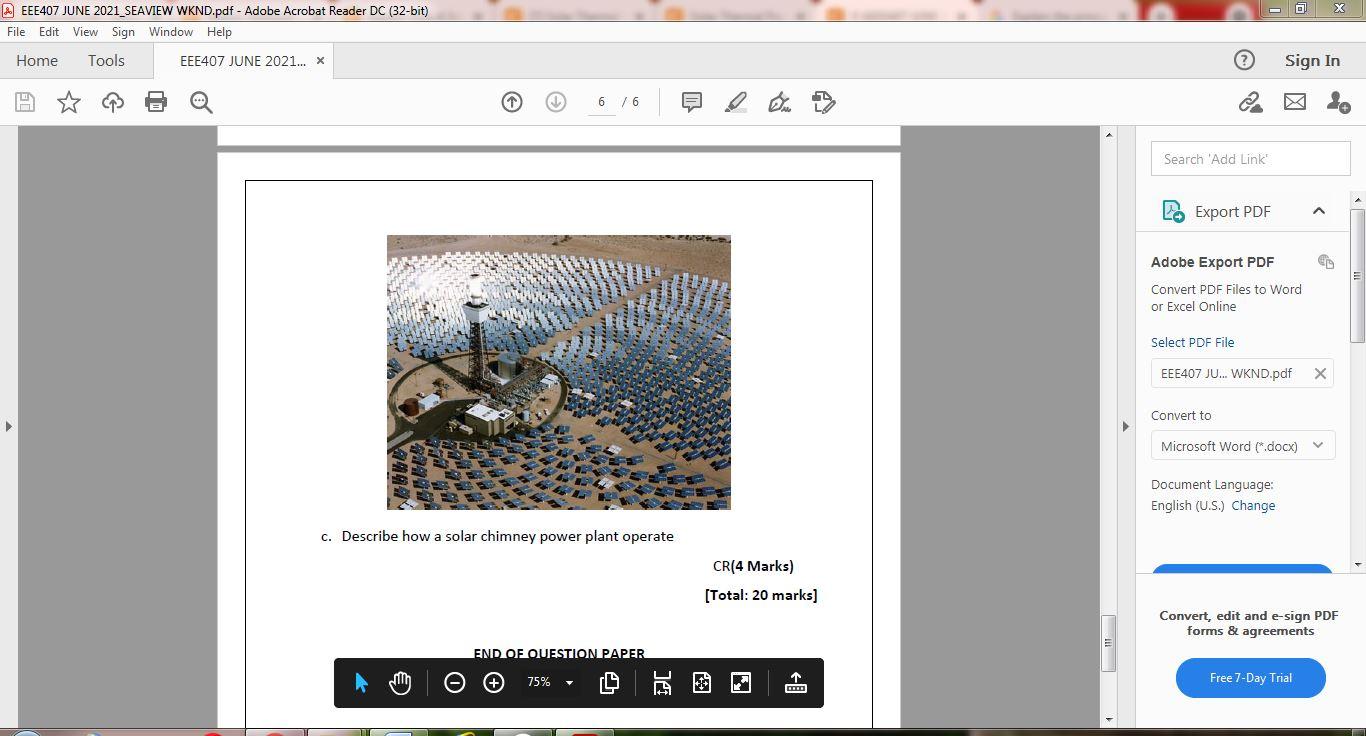This screenshot has height=736, width=1366.
Task: Click the selected file name EEE407 JU... WKND.pdf
Action: click(1226, 374)
